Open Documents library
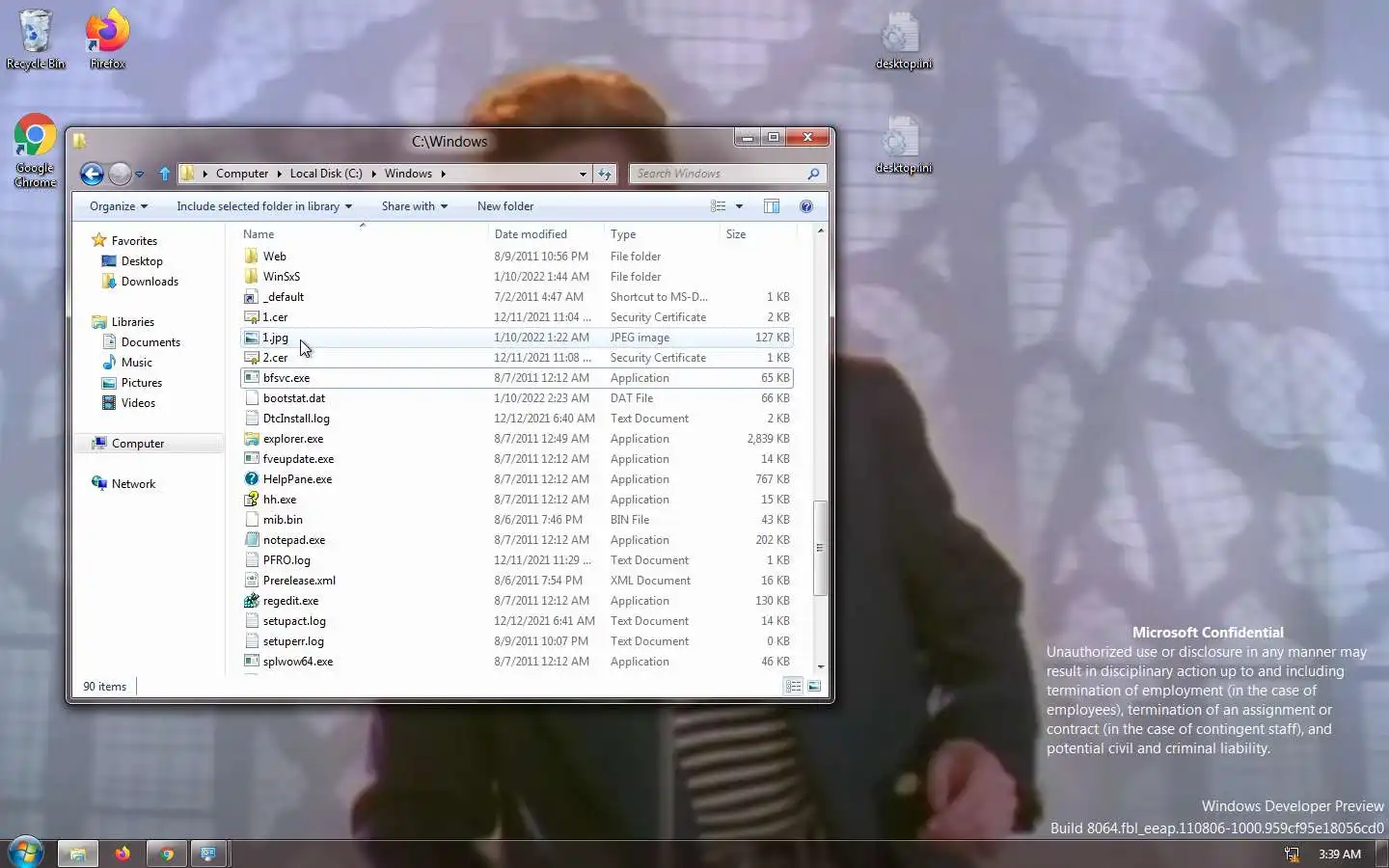1389x868 pixels. click(x=150, y=342)
